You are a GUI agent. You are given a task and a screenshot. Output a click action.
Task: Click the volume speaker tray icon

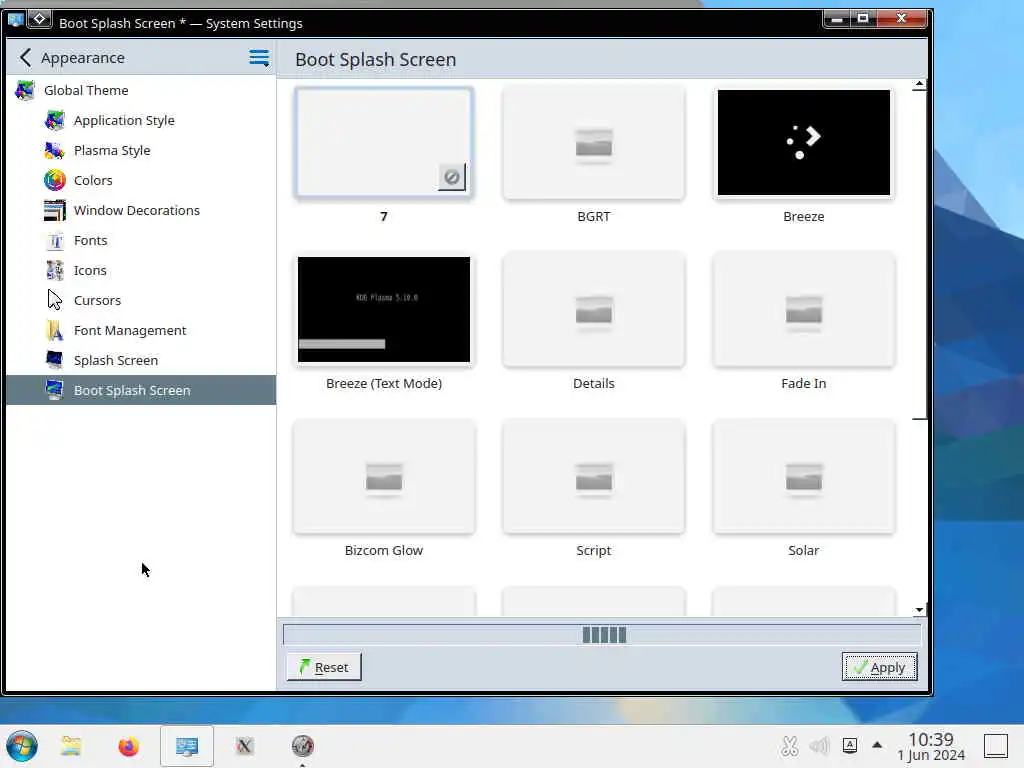(x=819, y=745)
